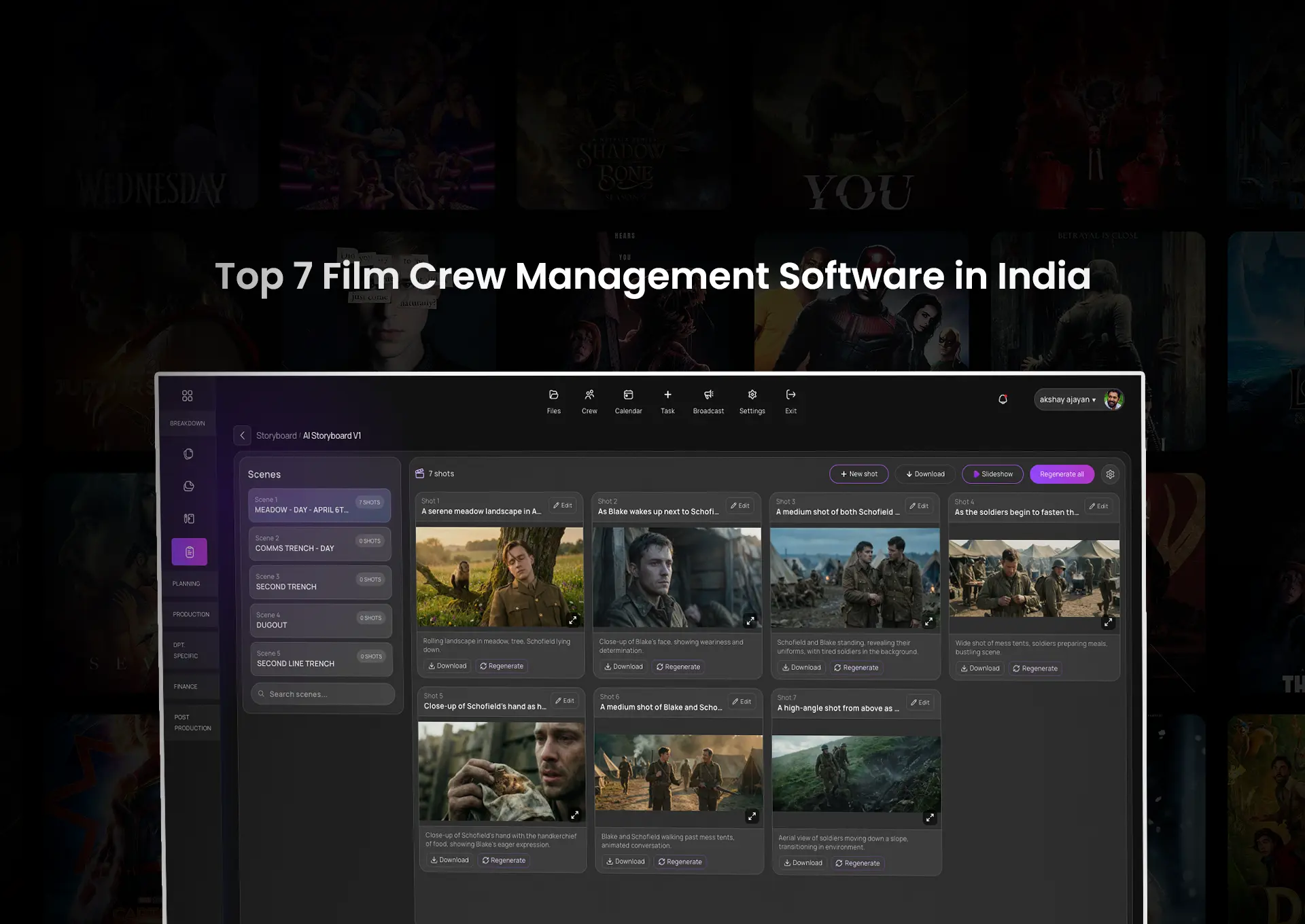Select Scene 1 MEADOW - DAY
Viewport: 1305px width, 924px height.
pyautogui.click(x=319, y=505)
